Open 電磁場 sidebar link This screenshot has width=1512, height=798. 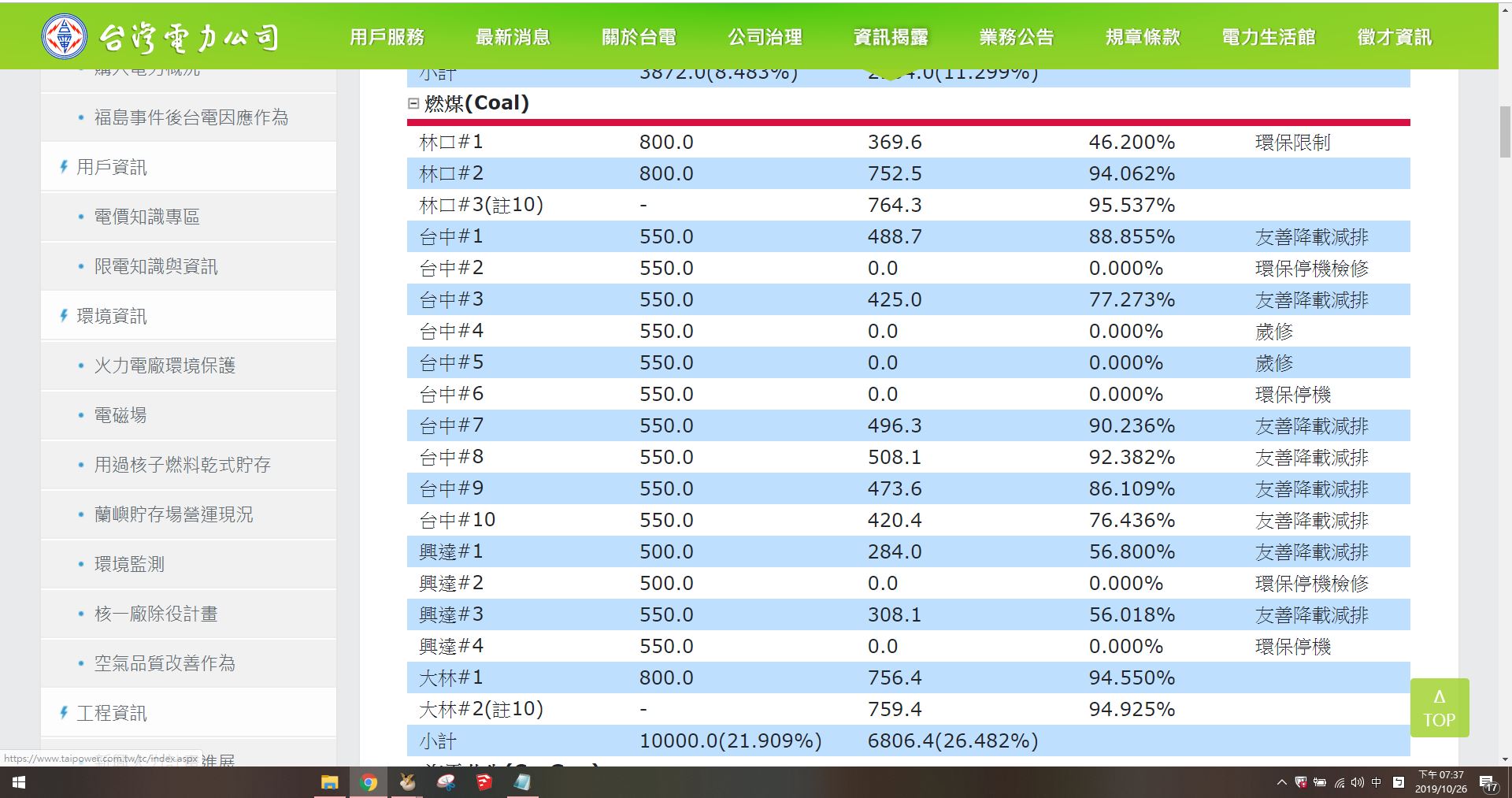coord(120,415)
